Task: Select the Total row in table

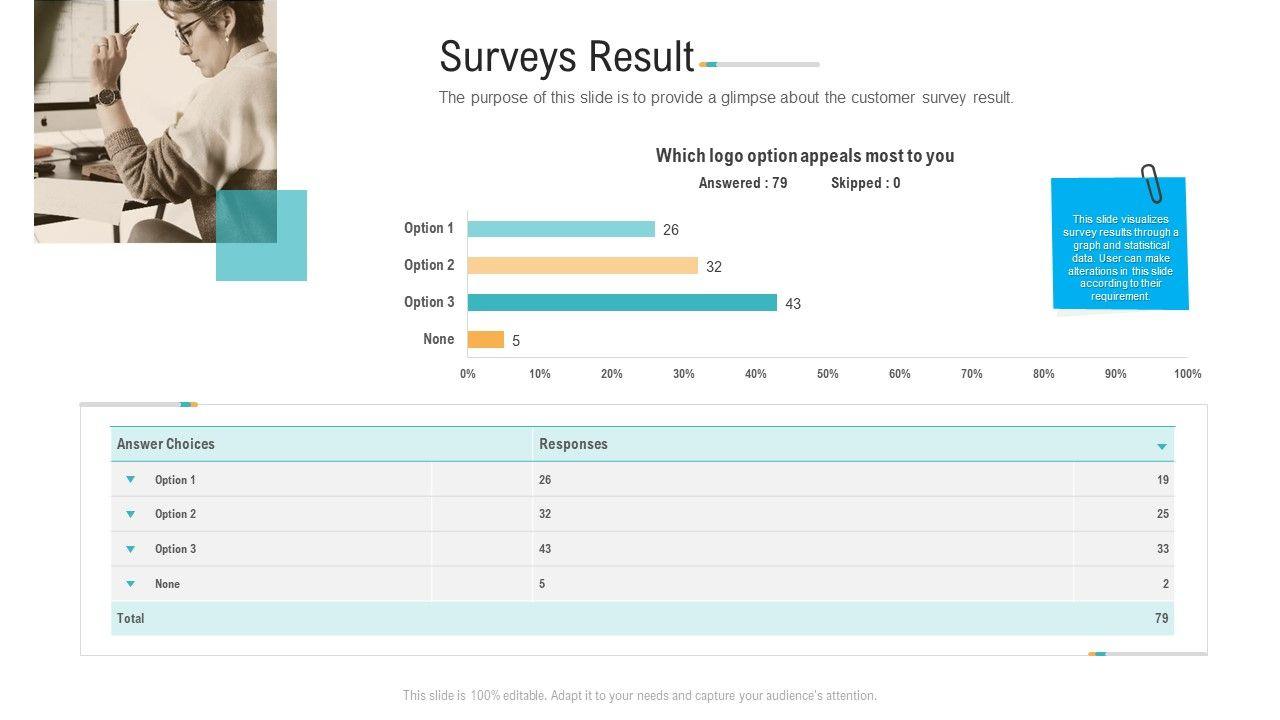Action: coord(640,618)
